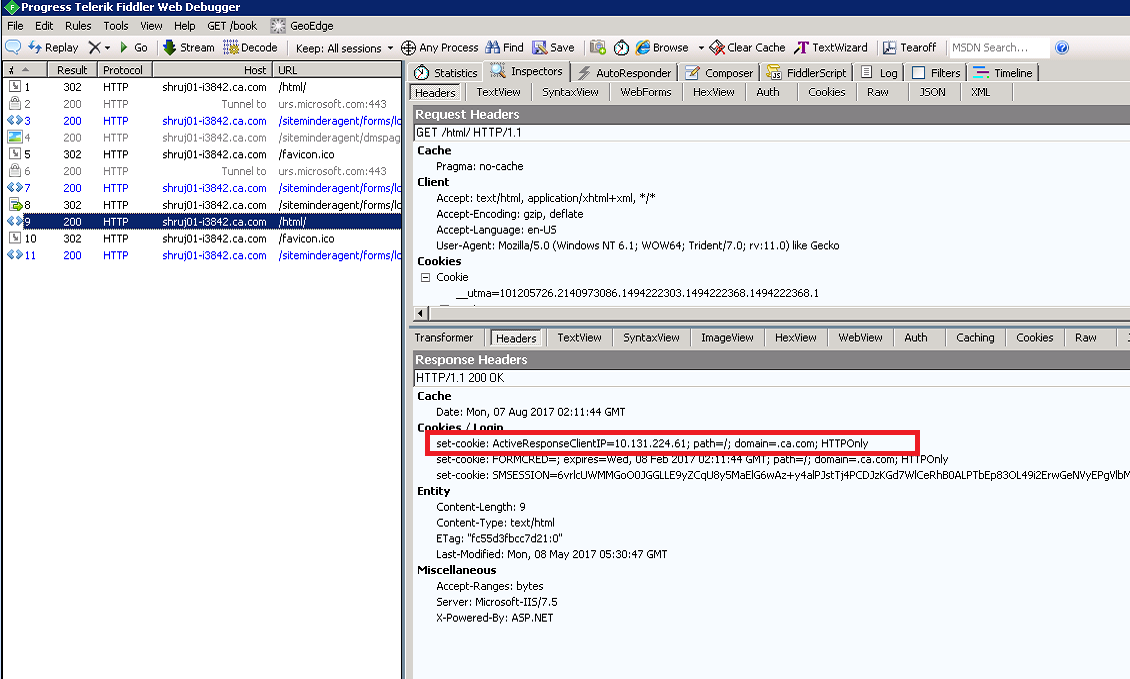This screenshot has height=679, width=1130.
Task: Collapse the Cookie node in request headers
Action: click(x=425, y=278)
